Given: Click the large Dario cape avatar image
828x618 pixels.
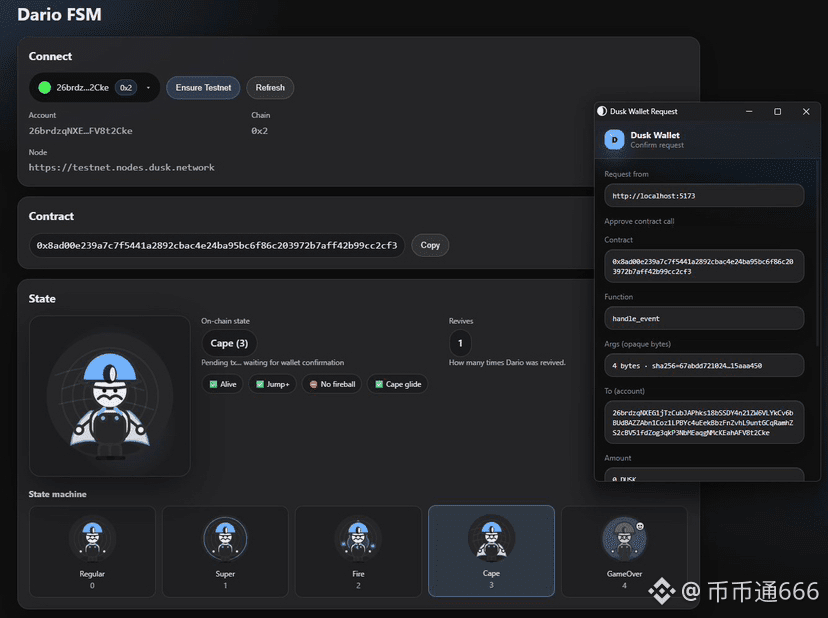Looking at the screenshot, I should (x=109, y=397).
